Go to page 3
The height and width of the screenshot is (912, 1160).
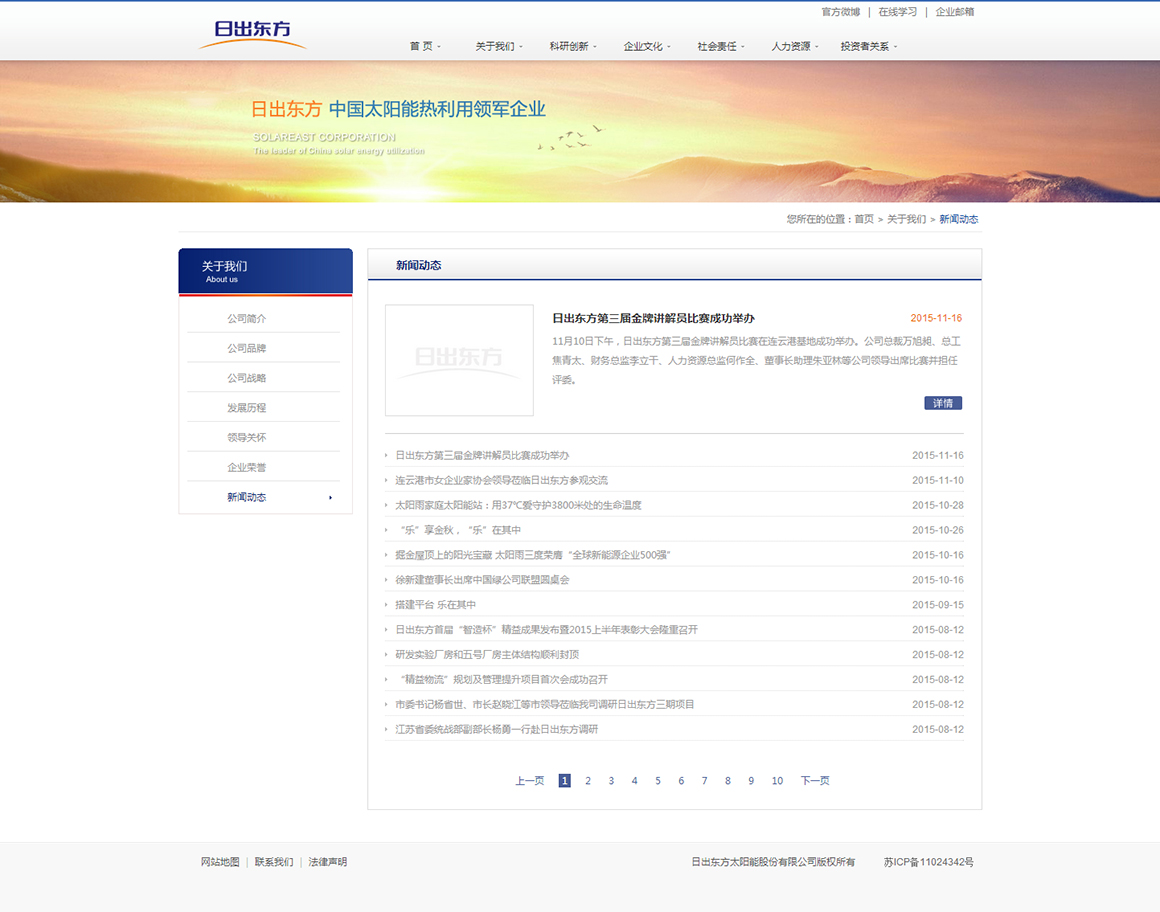pyautogui.click(x=611, y=780)
